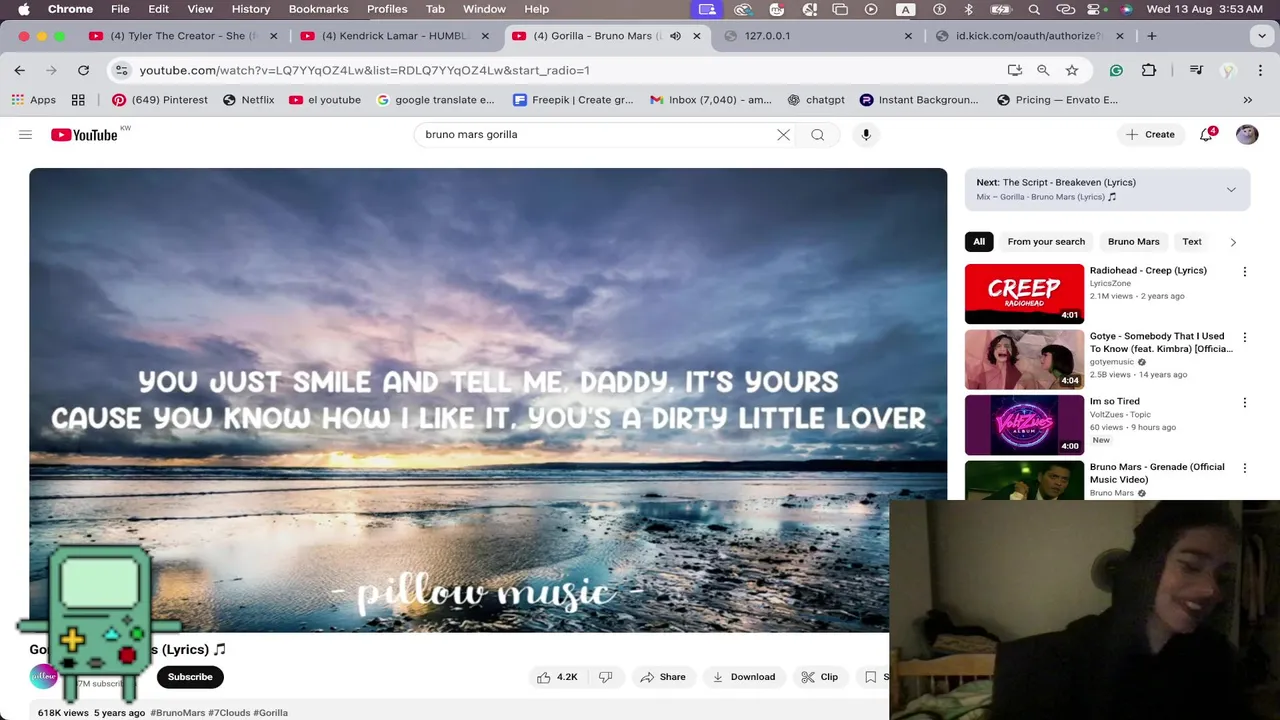Clear the search box with the X
The height and width of the screenshot is (720, 1280).
pos(783,134)
